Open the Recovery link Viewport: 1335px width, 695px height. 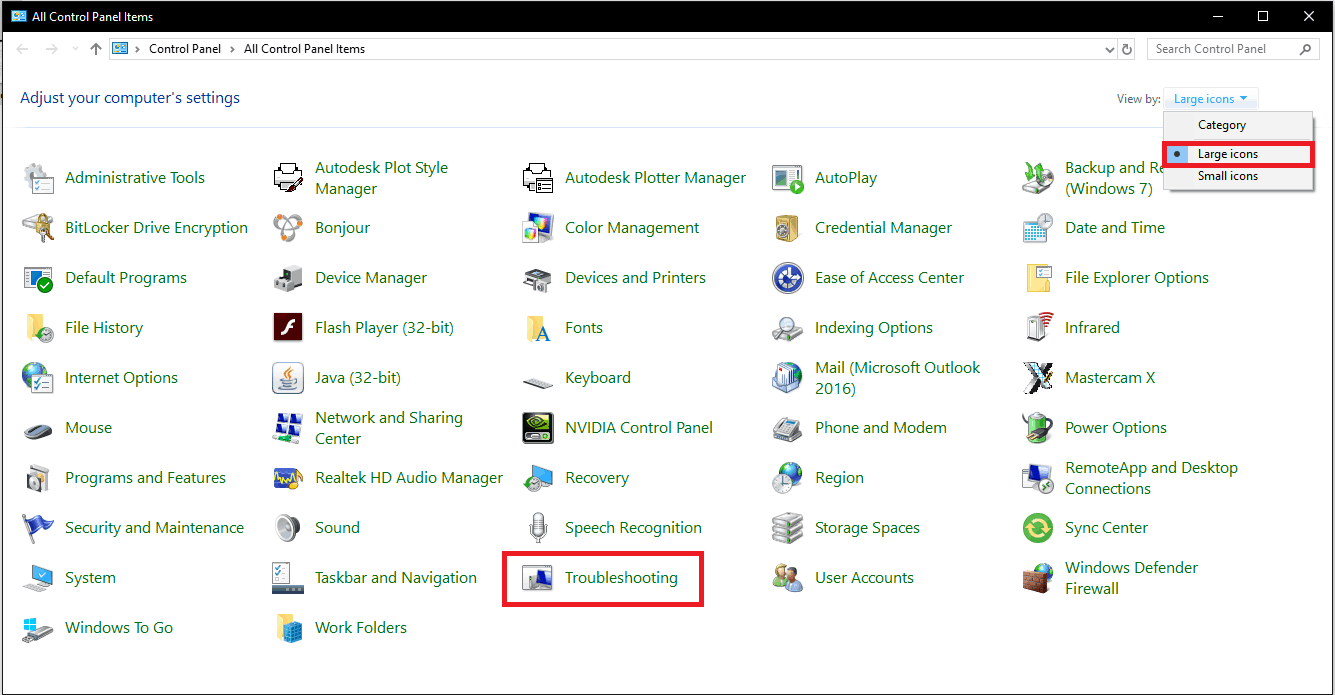pyautogui.click(x=597, y=478)
